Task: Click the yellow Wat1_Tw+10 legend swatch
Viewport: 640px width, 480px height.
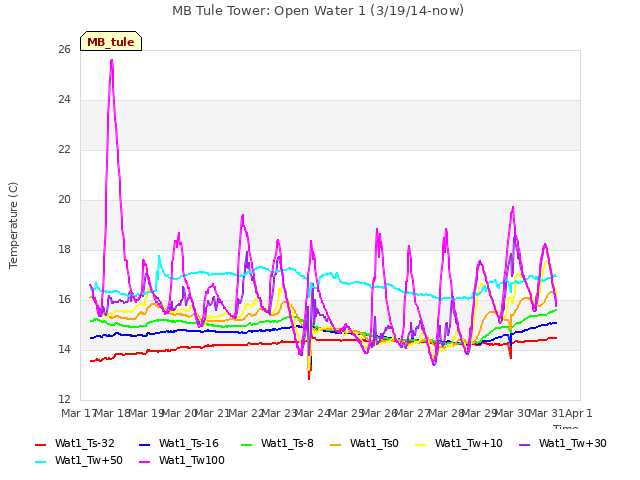Action: tap(421, 444)
